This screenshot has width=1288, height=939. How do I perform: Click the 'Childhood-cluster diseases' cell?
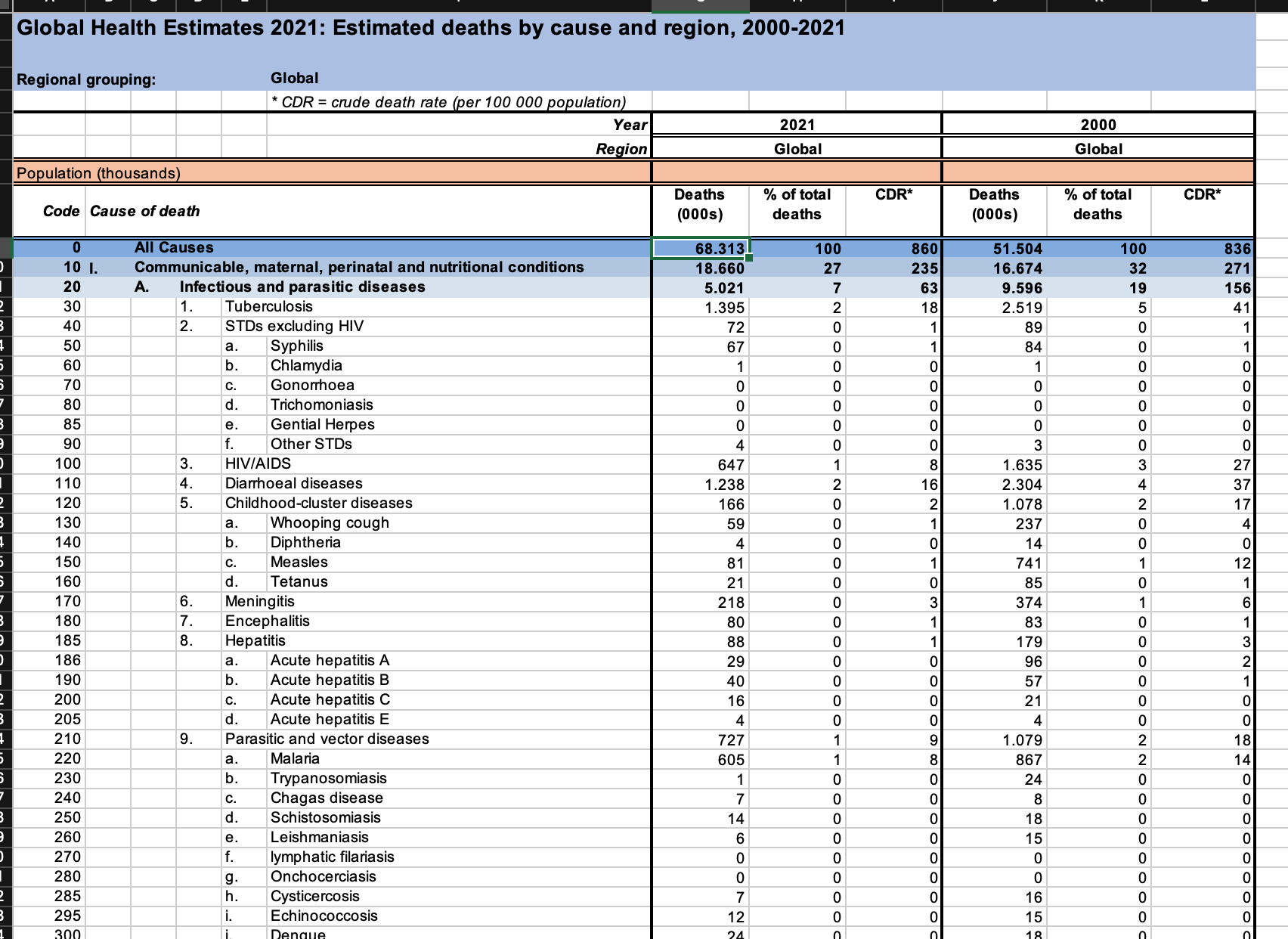tap(319, 503)
